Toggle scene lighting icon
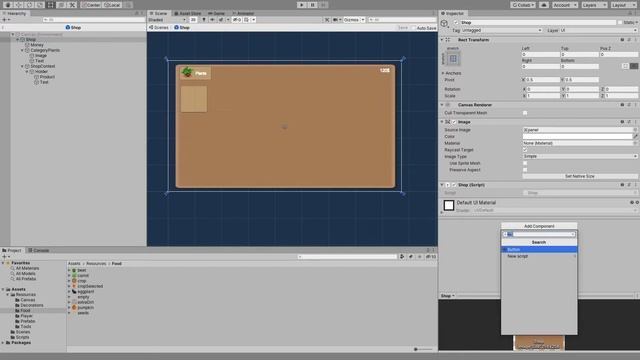The image size is (640, 360). coord(204,20)
